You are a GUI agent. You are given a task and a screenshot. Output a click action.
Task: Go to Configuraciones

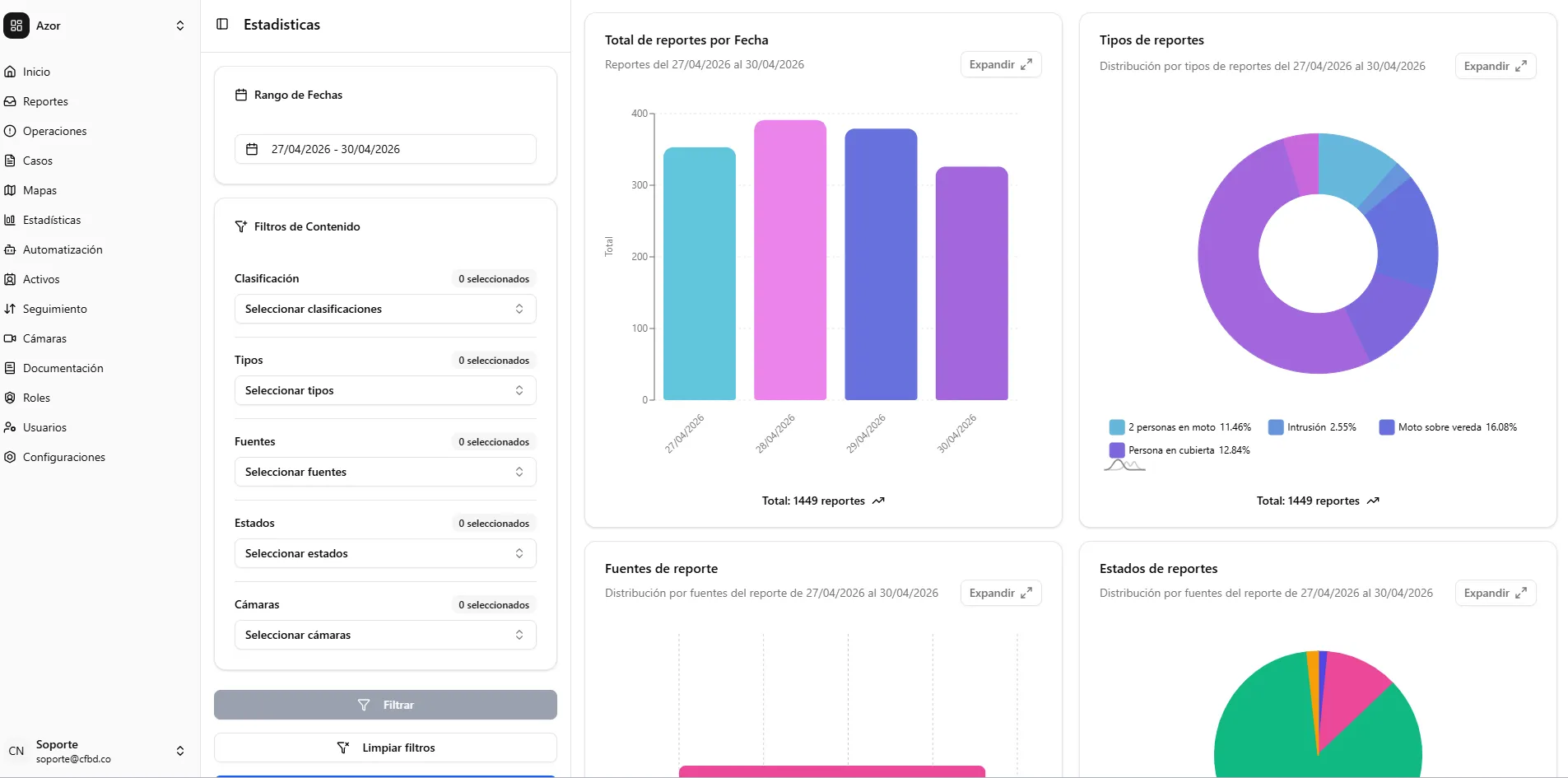64,457
